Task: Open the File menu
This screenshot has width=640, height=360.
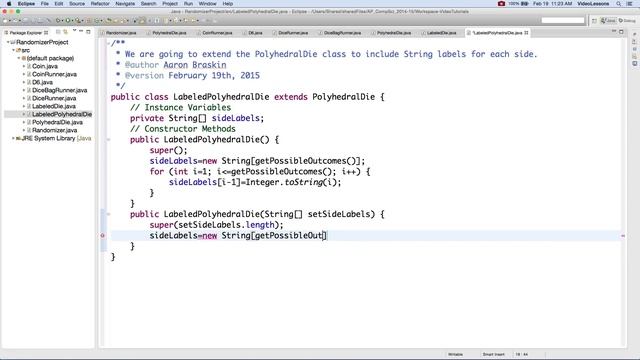Action: pyautogui.click(x=44, y=4)
